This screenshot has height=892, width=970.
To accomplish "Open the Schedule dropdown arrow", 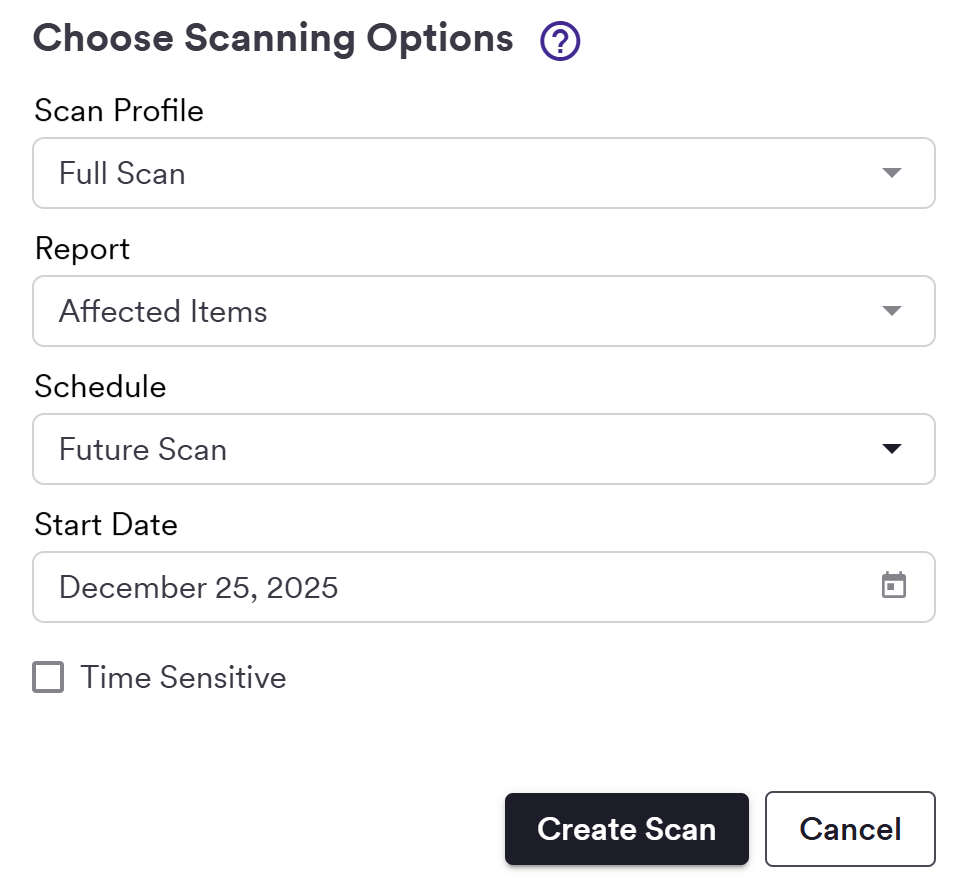I will (892, 449).
